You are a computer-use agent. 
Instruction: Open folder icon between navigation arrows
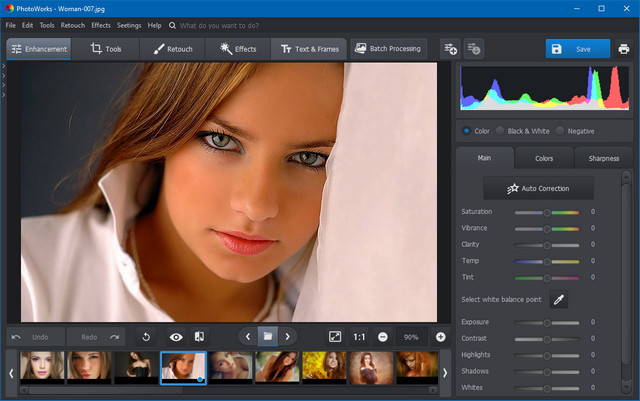[x=267, y=337]
